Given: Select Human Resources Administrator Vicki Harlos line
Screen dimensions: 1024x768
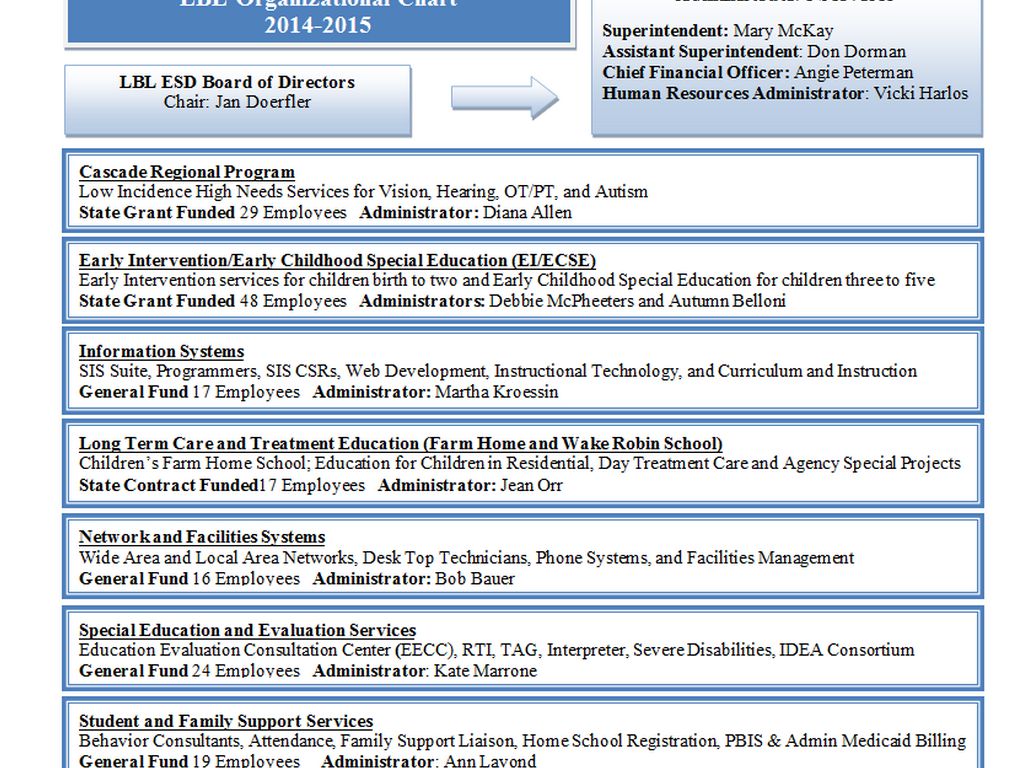Looking at the screenshot, I should point(785,93).
